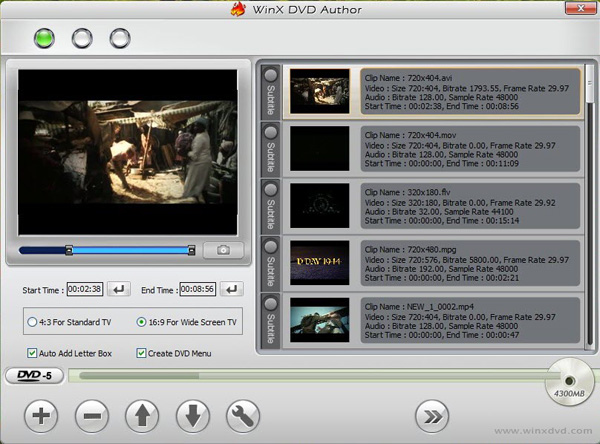
Task: Apply End Time with the enter arrow
Action: tap(232, 290)
